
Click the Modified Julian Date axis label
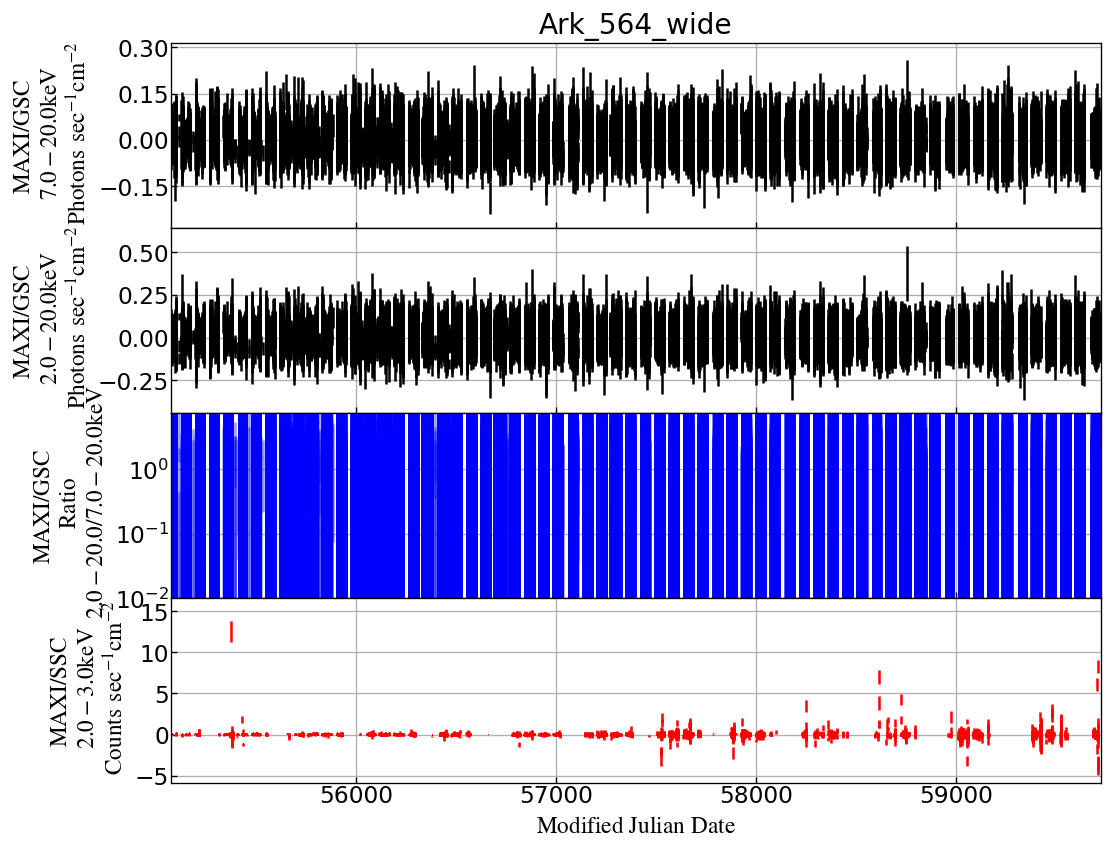pos(635,826)
